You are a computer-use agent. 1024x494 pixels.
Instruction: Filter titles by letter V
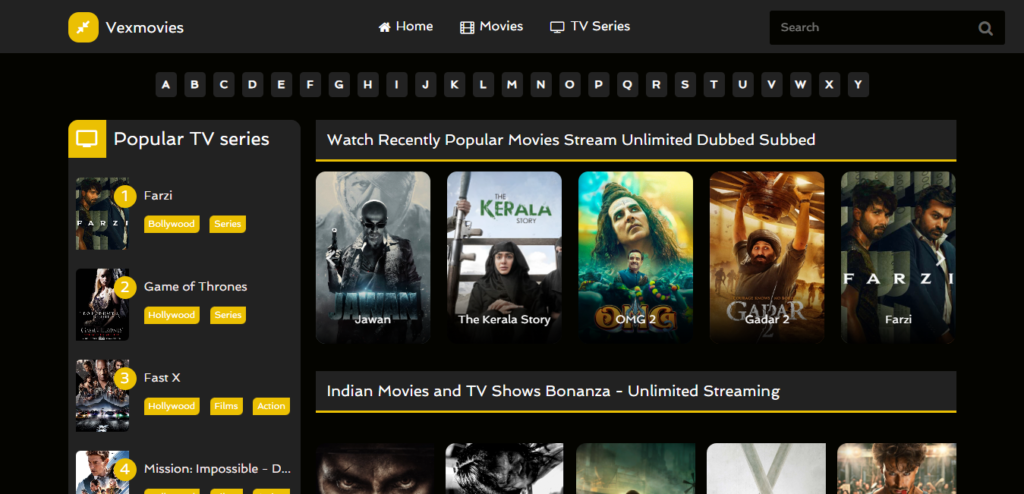click(771, 85)
